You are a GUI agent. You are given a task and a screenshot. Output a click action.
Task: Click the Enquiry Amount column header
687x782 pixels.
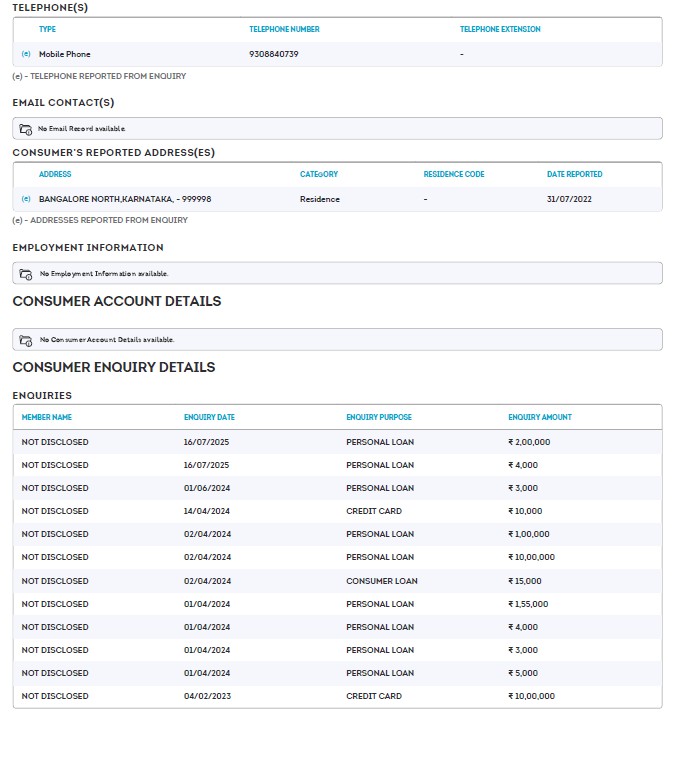(x=539, y=417)
